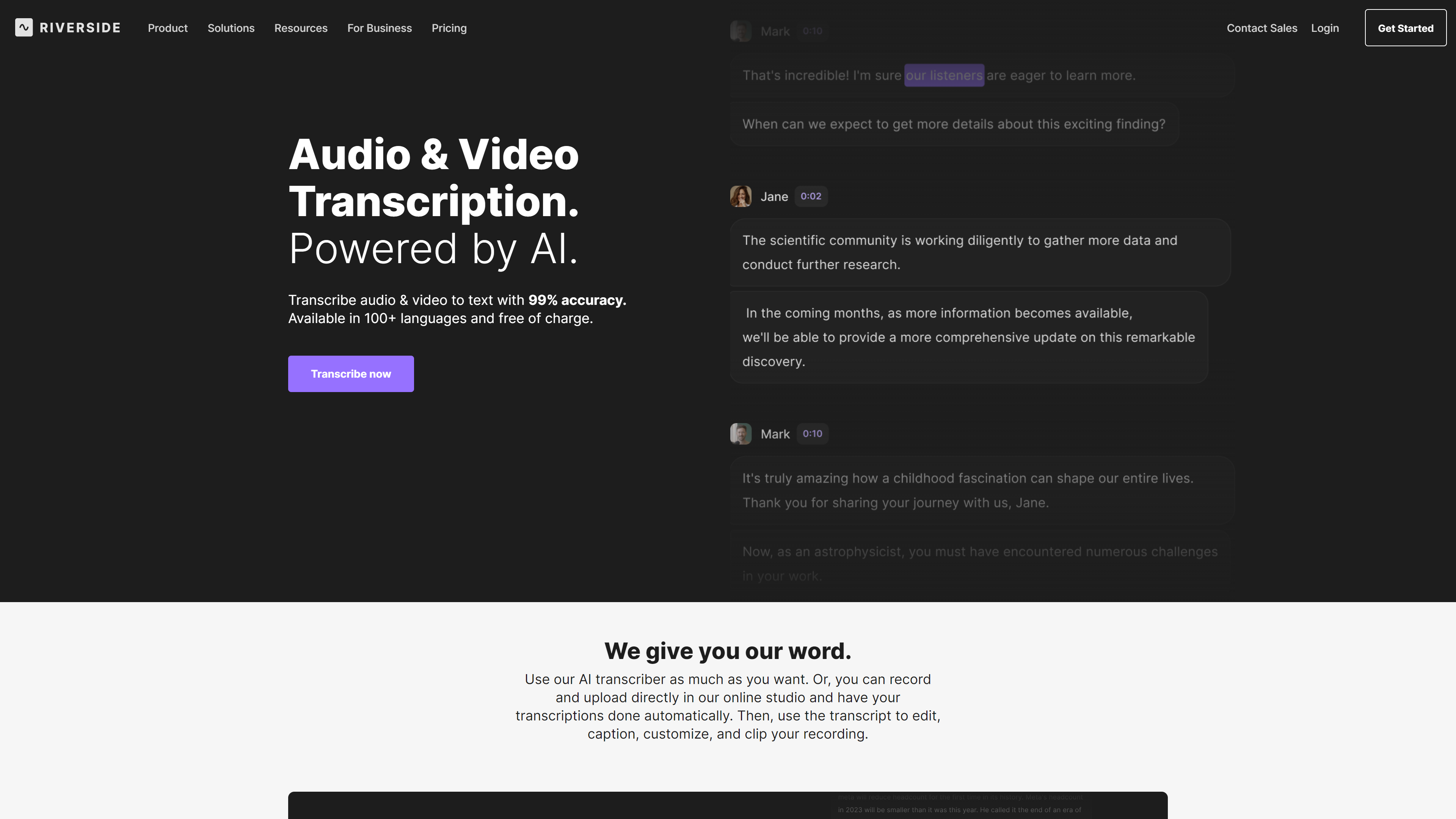Image resolution: width=1456 pixels, height=819 pixels.
Task: Click Jane's 0:02 timestamp badge
Action: click(811, 196)
